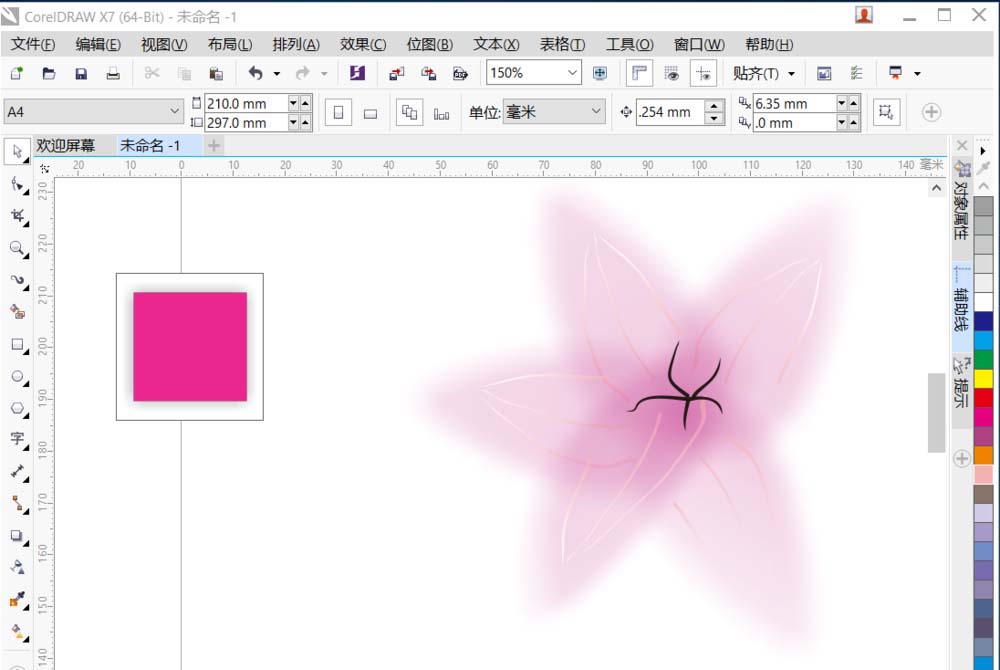Set page to portrait orientation
The width and height of the screenshot is (1000, 670).
point(338,113)
